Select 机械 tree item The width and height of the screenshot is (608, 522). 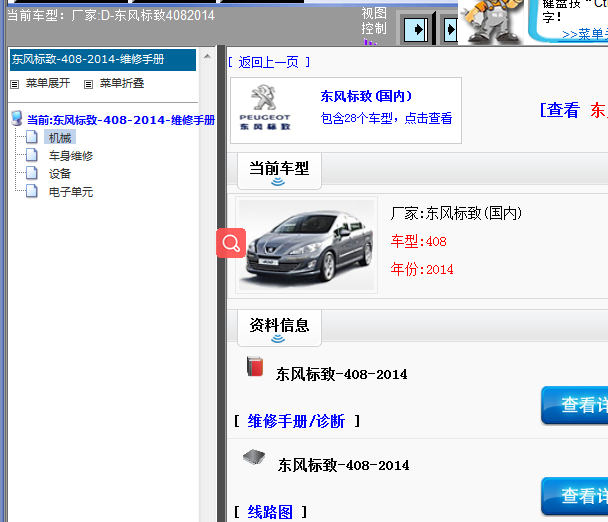60,138
